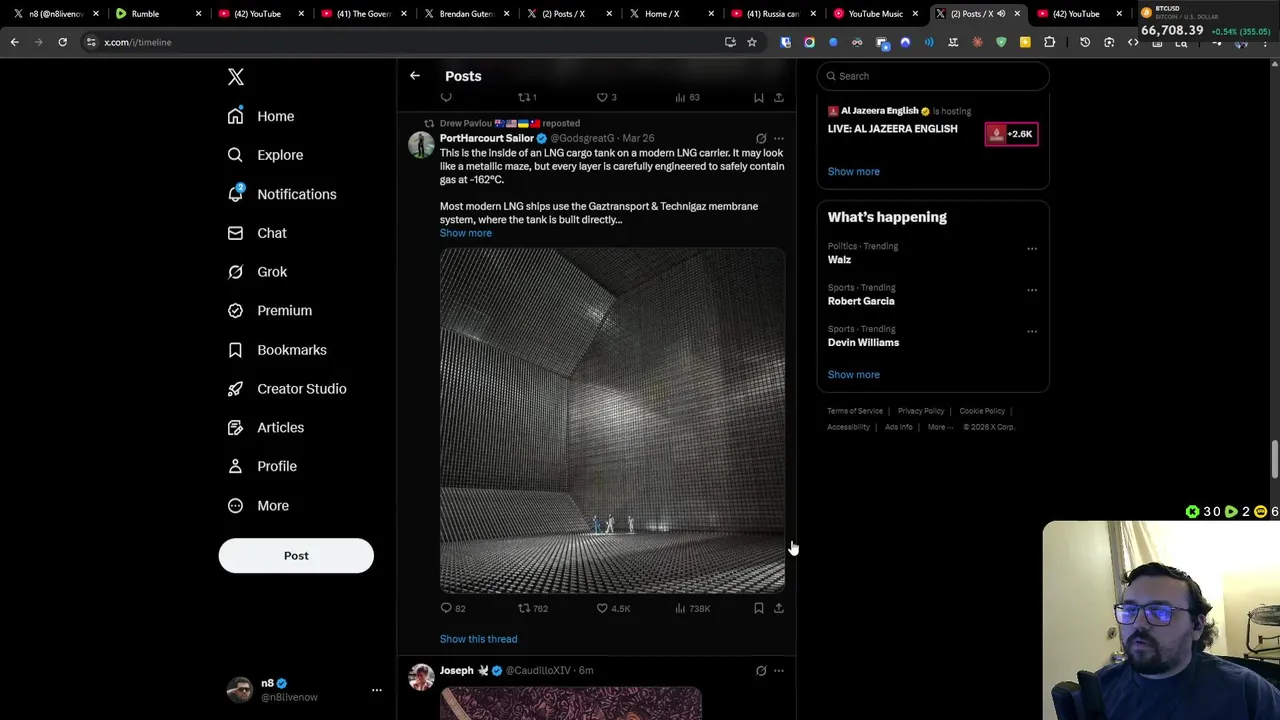The image size is (1280, 720).
Task: Click the Post button
Action: (296, 556)
